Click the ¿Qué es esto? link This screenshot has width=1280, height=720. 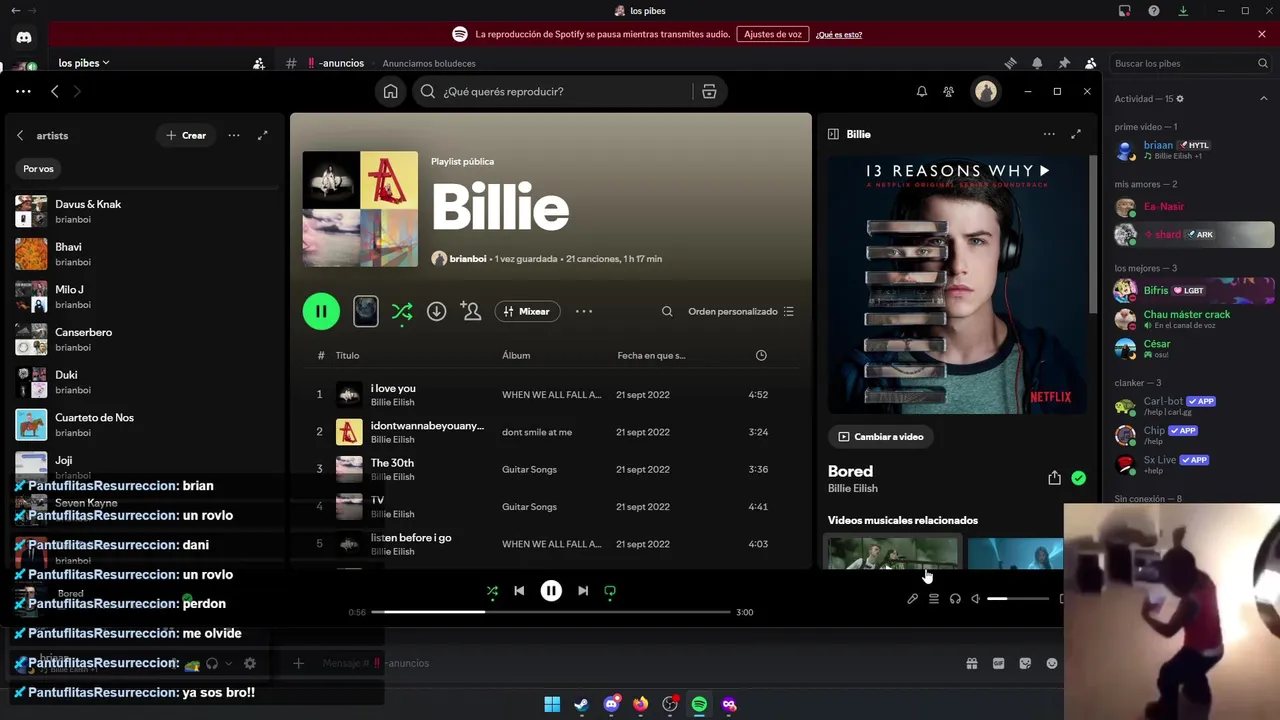pyautogui.click(x=839, y=34)
